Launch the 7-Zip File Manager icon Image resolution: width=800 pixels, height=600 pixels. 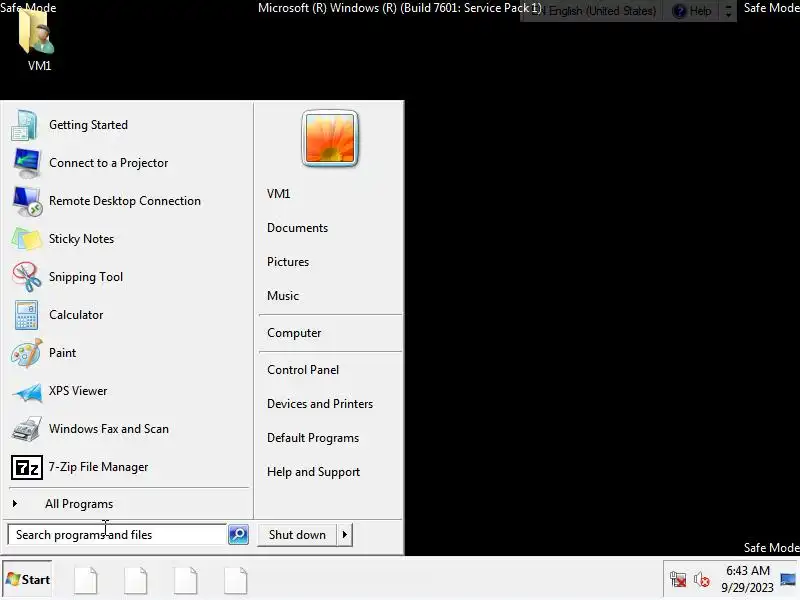(27, 467)
